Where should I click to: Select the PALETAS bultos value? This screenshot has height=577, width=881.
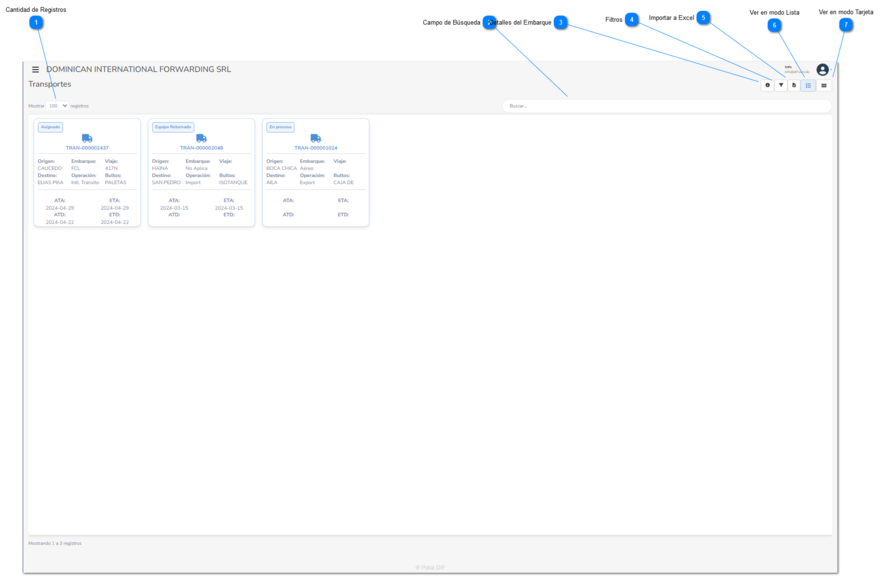click(116, 183)
